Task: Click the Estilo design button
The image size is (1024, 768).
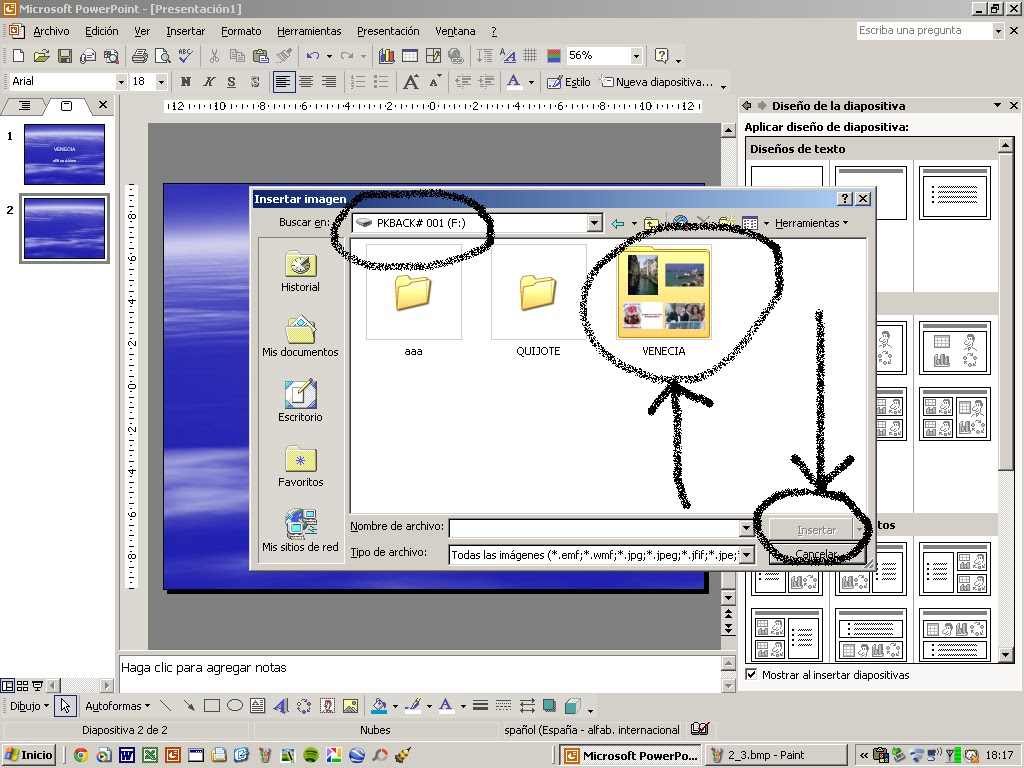Action: 569,82
